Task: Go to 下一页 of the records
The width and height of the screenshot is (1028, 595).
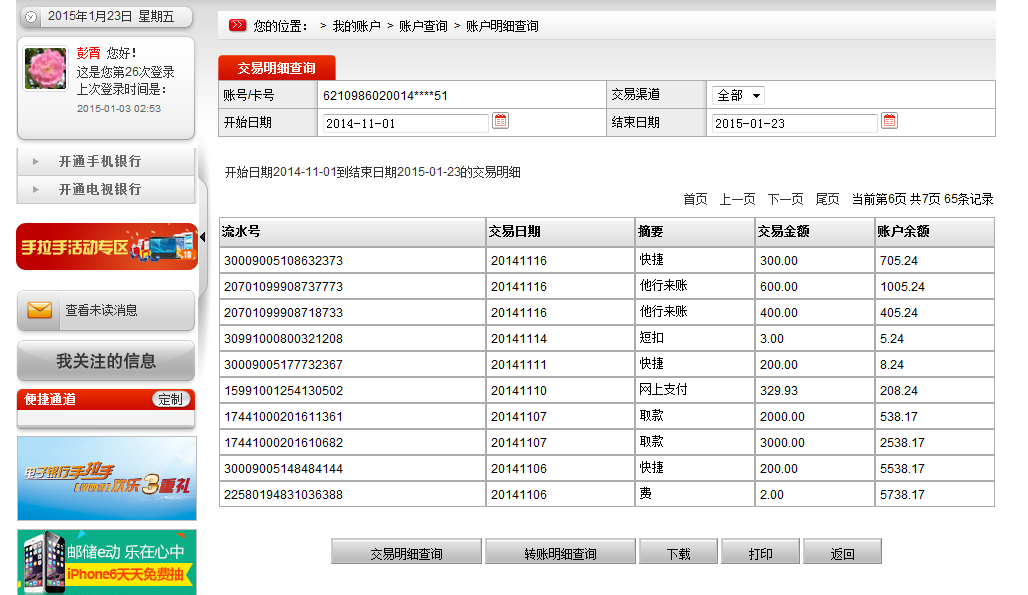Action: coord(785,199)
